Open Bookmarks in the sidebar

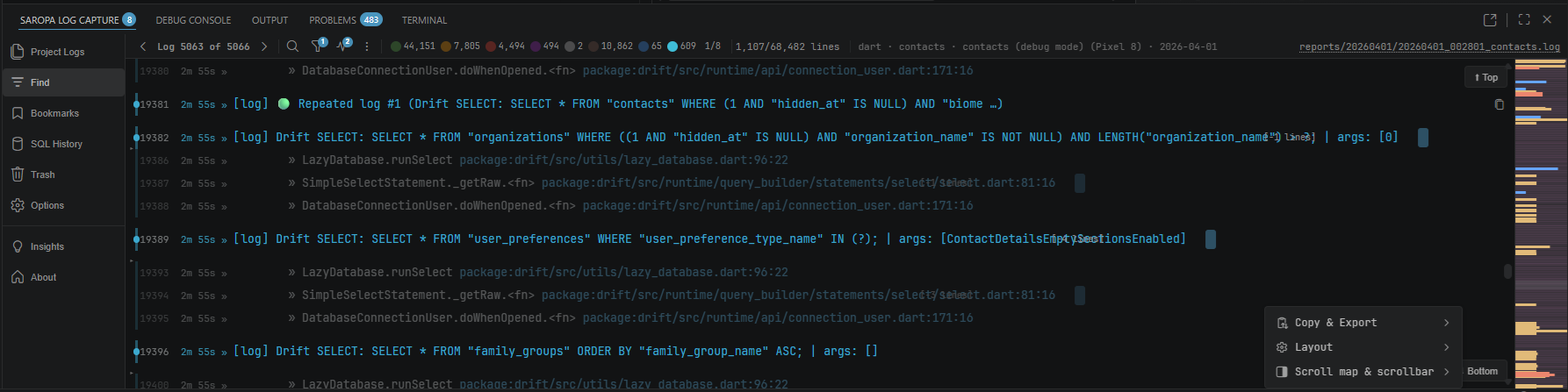pos(63,113)
